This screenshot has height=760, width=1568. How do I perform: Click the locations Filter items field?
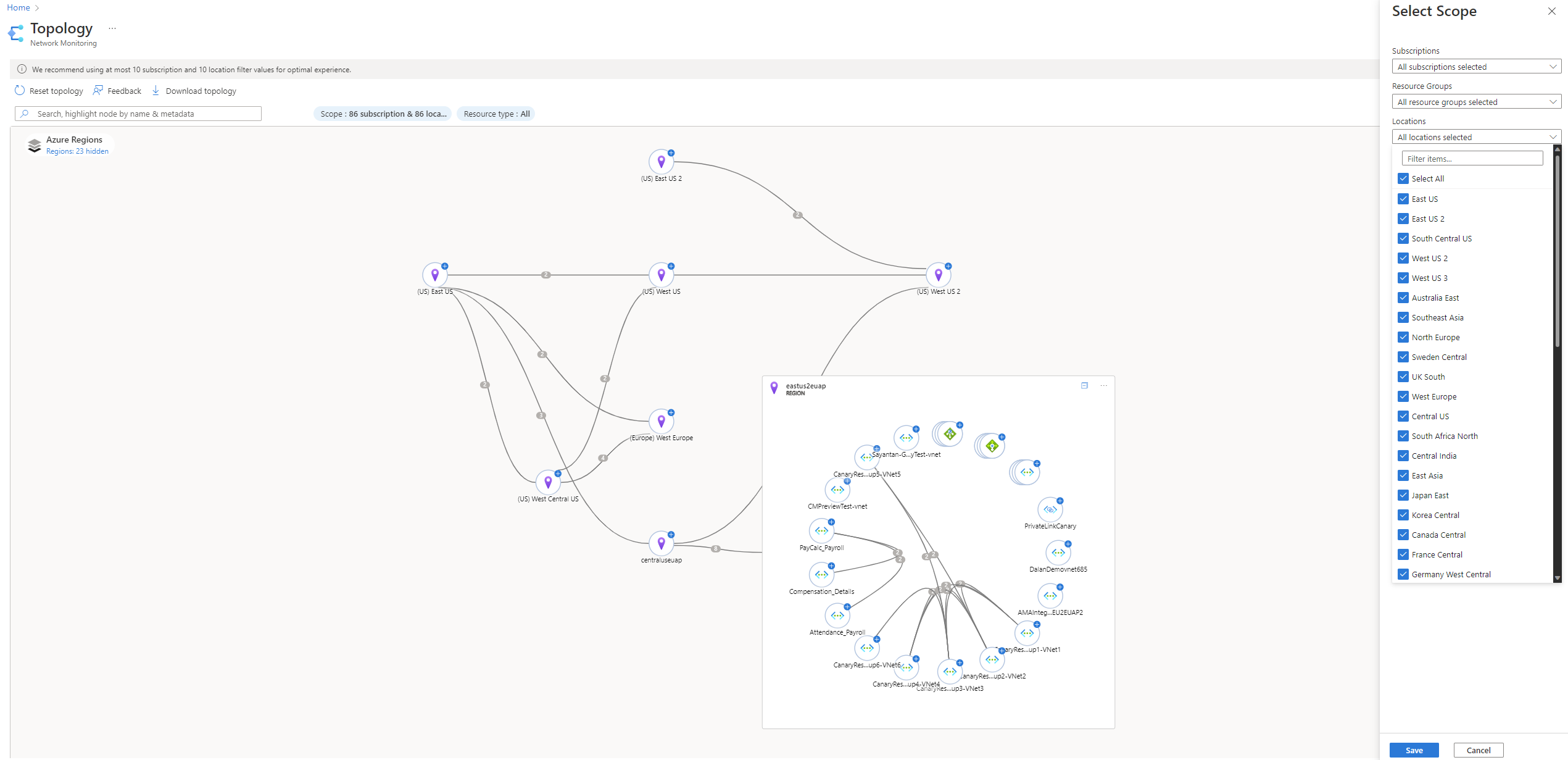coord(1472,159)
